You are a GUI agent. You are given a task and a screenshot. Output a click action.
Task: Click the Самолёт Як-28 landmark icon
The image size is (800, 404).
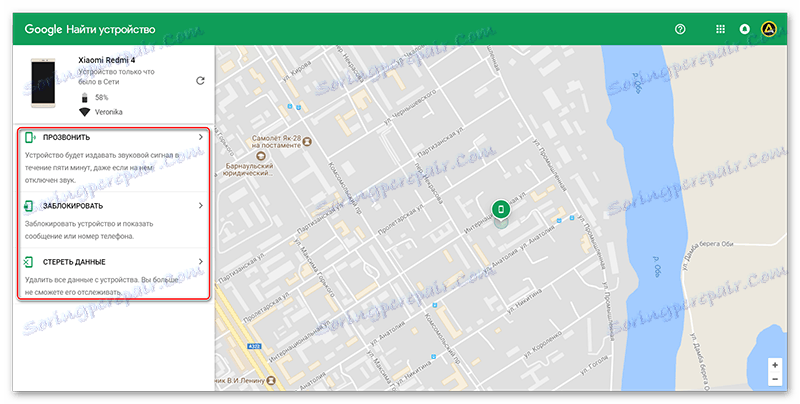pos(307,142)
